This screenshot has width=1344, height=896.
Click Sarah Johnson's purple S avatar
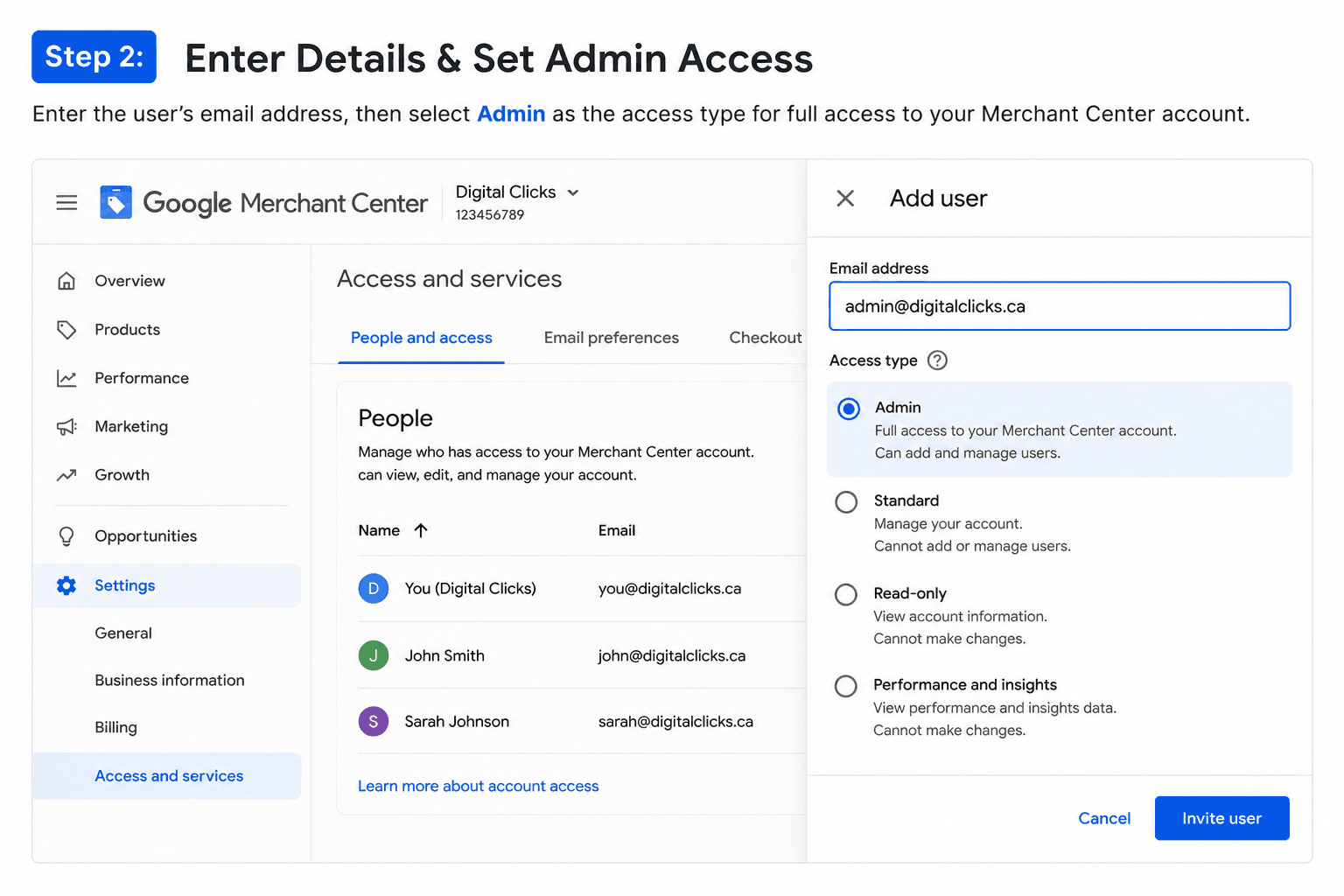374,721
